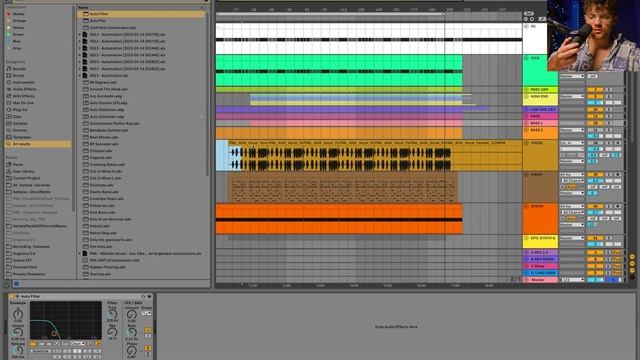Screen dimensions: 640x360
Task: Open VOCAL input type dropdown
Action: point(572,143)
